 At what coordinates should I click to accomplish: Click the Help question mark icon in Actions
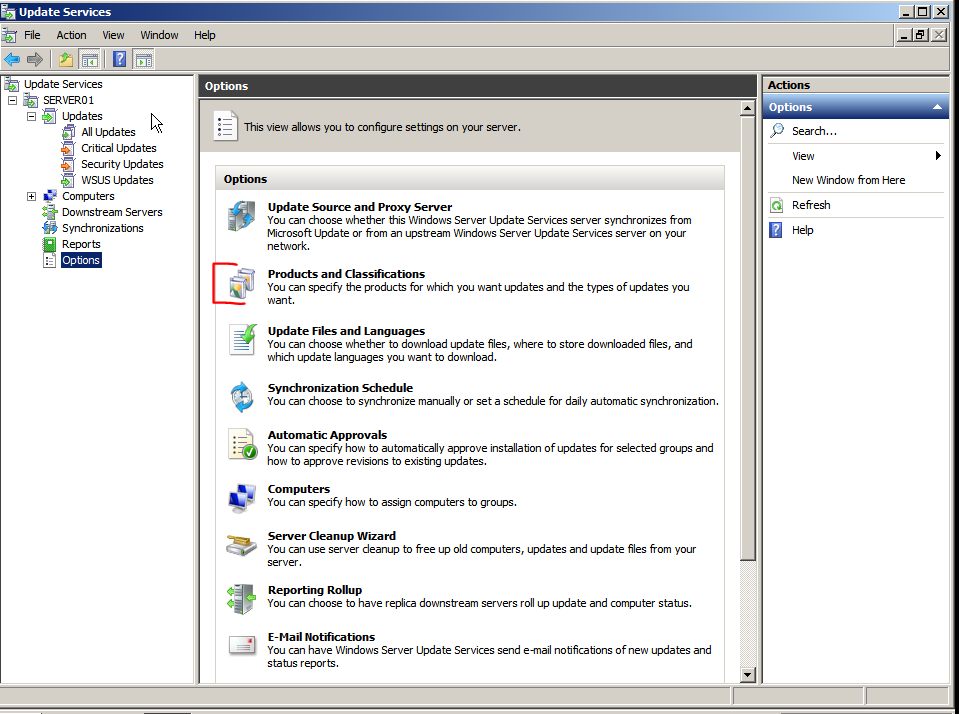(x=776, y=230)
